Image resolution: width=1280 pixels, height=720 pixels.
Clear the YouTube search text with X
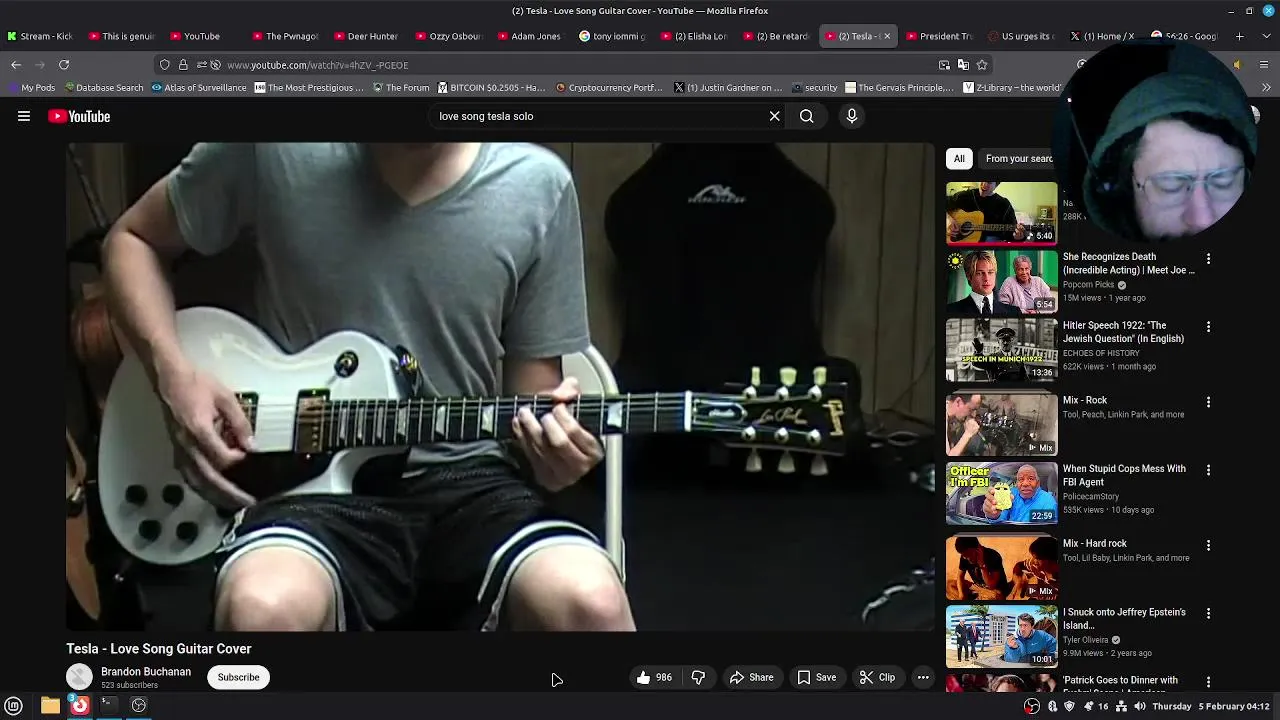(x=774, y=116)
